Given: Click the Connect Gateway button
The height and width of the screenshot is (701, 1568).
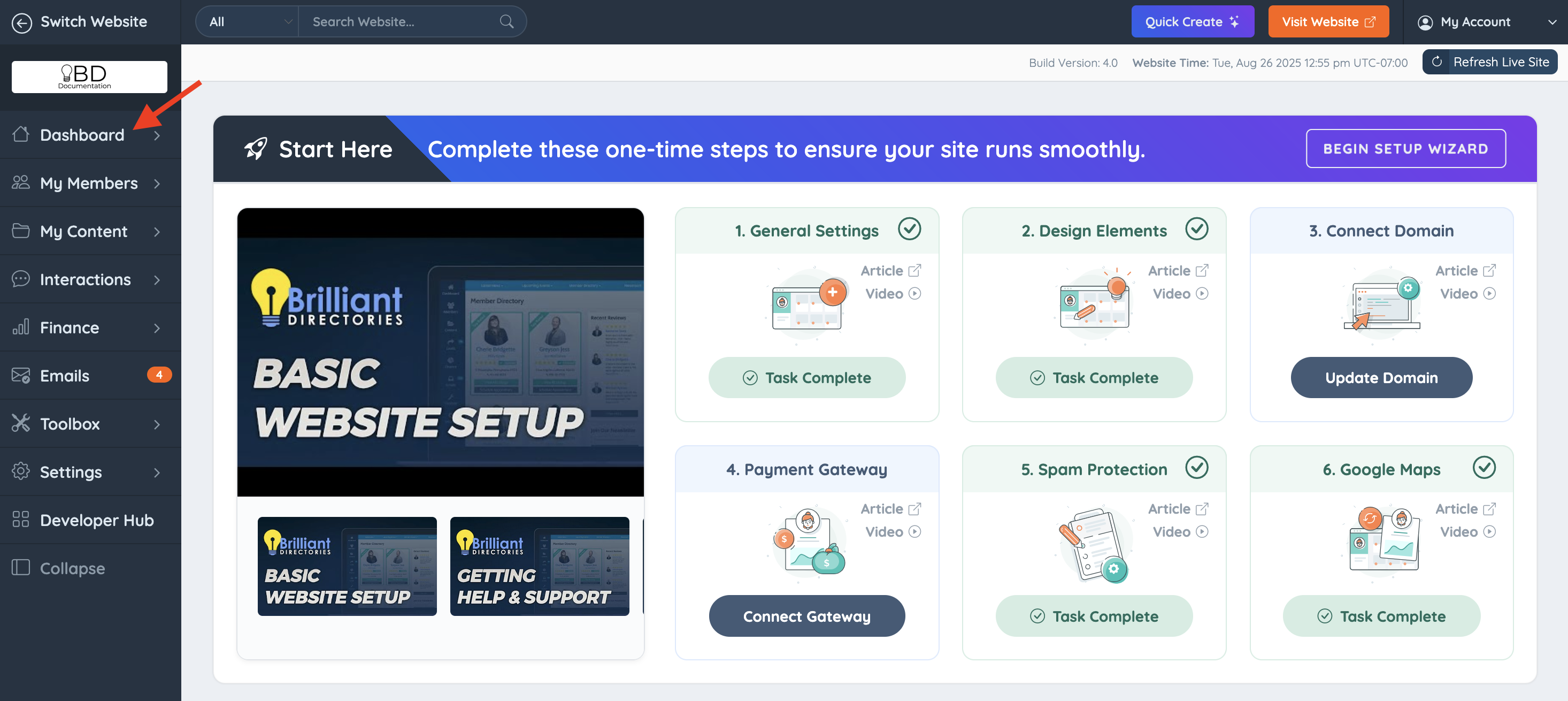Looking at the screenshot, I should pos(806,616).
